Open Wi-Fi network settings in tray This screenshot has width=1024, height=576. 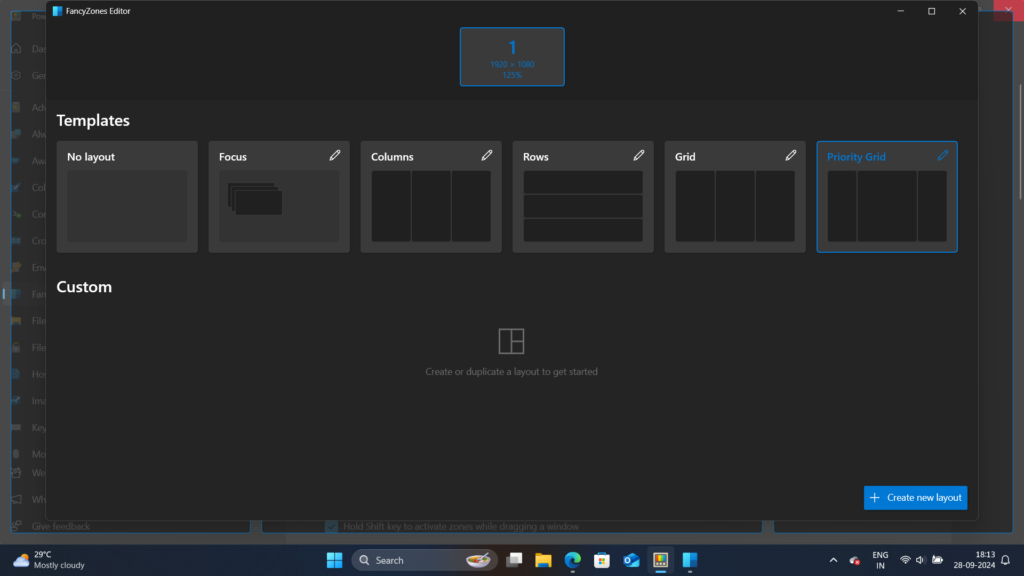tap(905, 560)
